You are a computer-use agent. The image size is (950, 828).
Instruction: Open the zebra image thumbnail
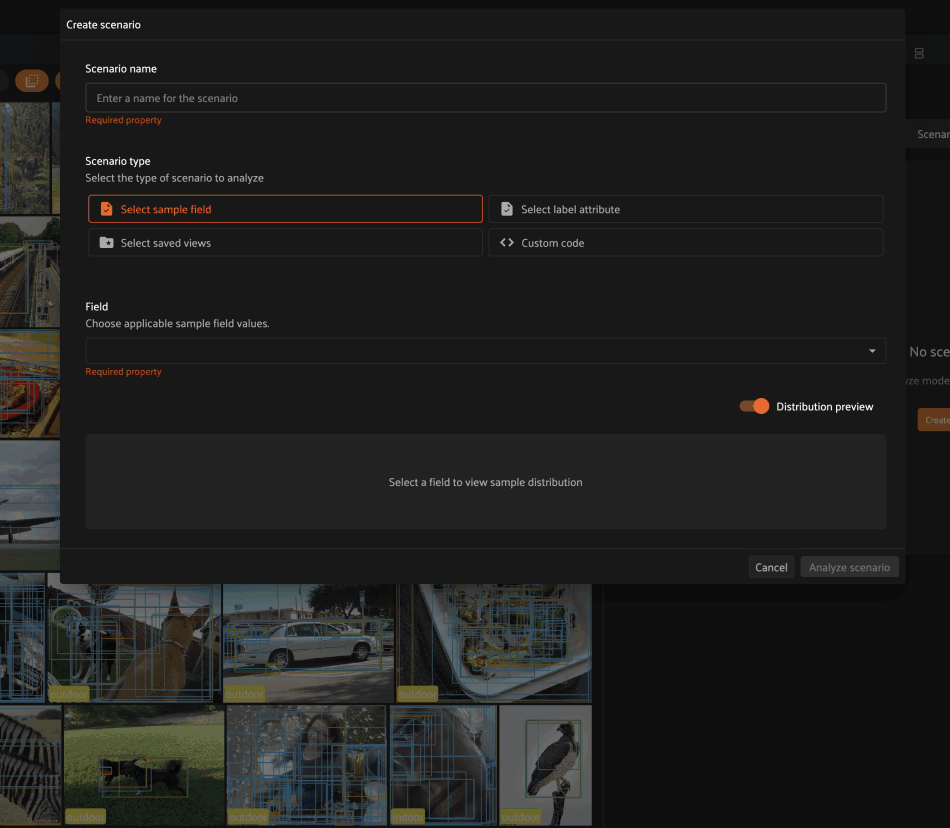tap(30, 765)
